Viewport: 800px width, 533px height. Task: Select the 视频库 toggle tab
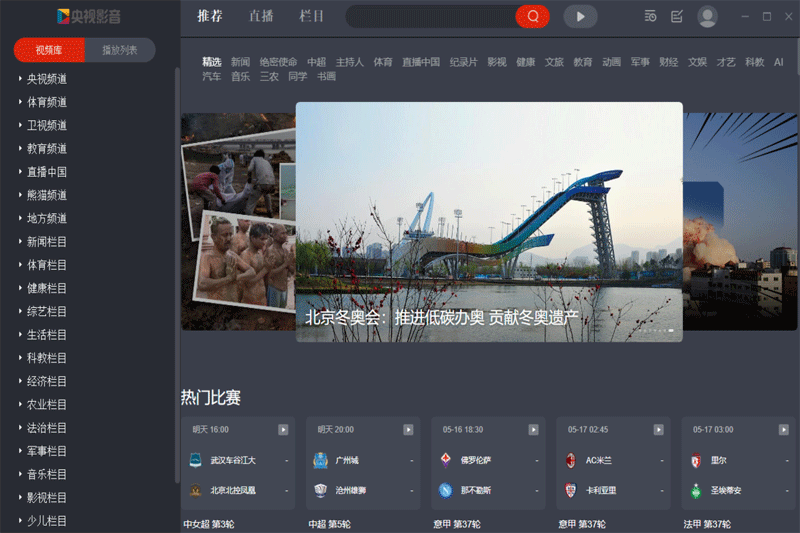[x=48, y=50]
